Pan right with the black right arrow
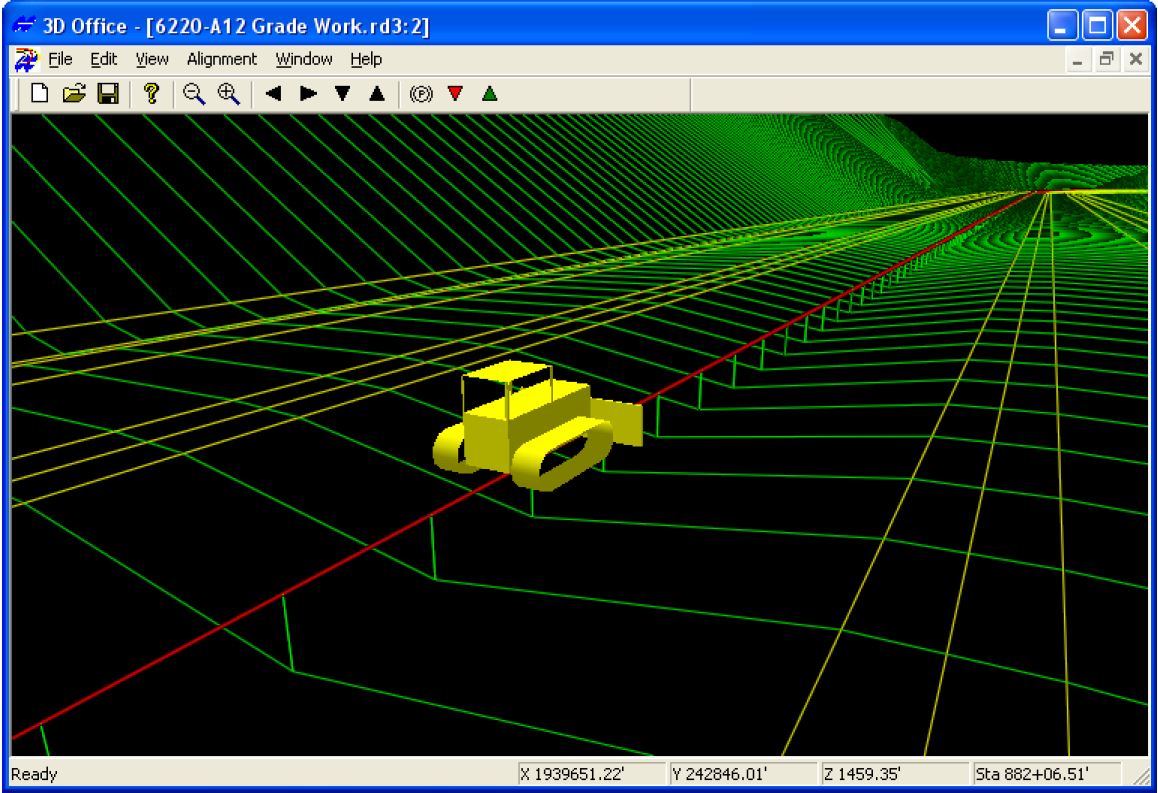The width and height of the screenshot is (1158, 793). pos(308,94)
